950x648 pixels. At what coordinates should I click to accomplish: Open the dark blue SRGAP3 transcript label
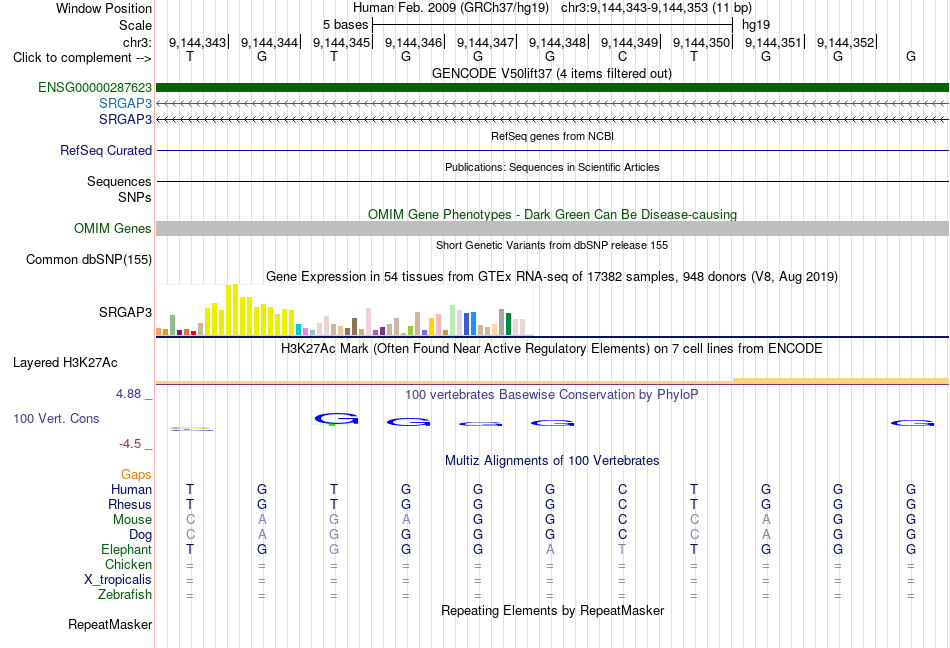[x=125, y=119]
